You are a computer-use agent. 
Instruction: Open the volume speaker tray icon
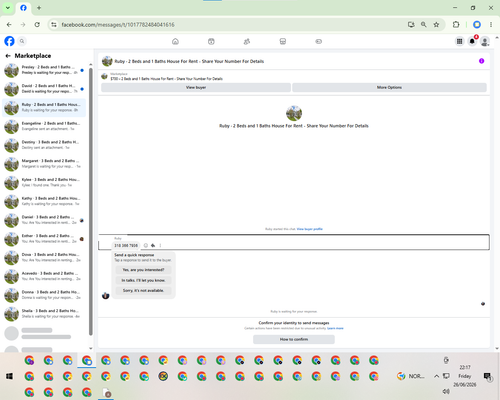click(x=446, y=391)
